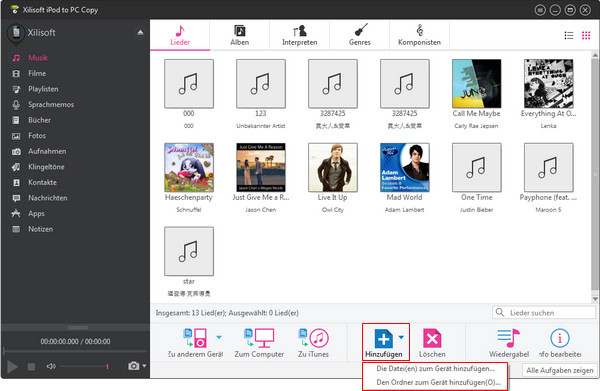Select the star song thumbnail
The image size is (600, 391).
click(189, 251)
